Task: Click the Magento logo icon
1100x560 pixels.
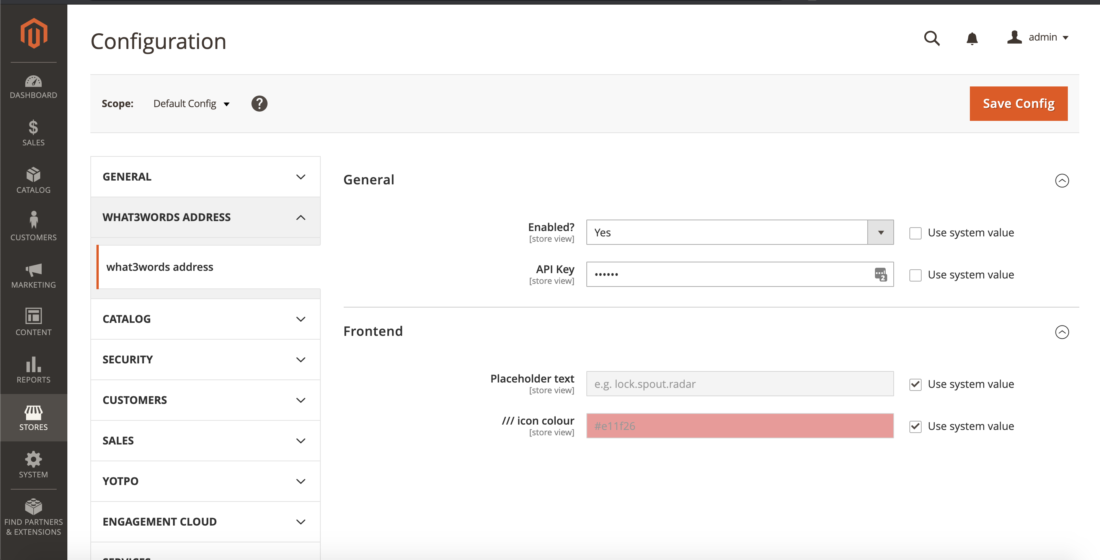Action: pos(34,34)
